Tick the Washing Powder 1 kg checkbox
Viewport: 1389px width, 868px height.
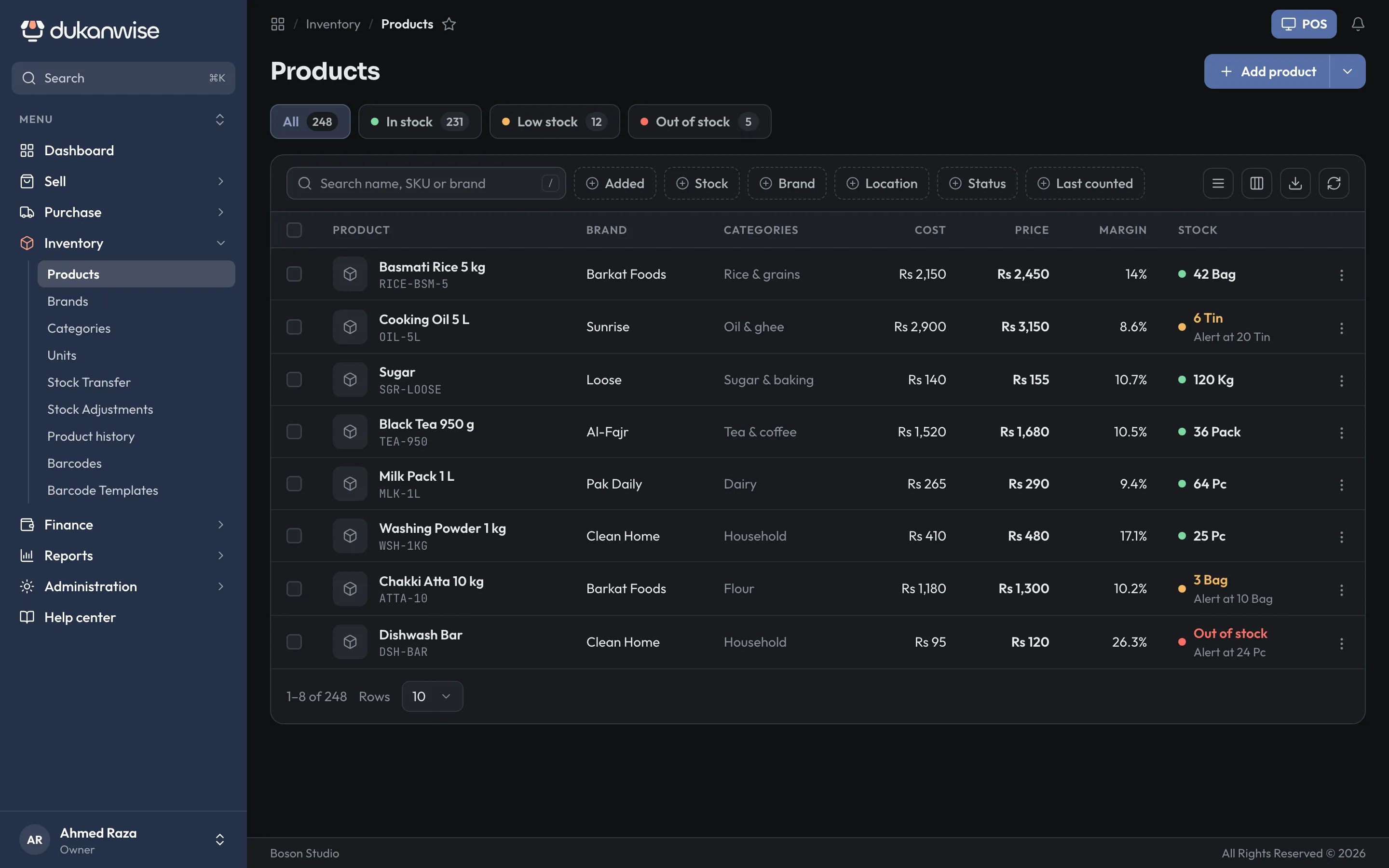tap(294, 536)
